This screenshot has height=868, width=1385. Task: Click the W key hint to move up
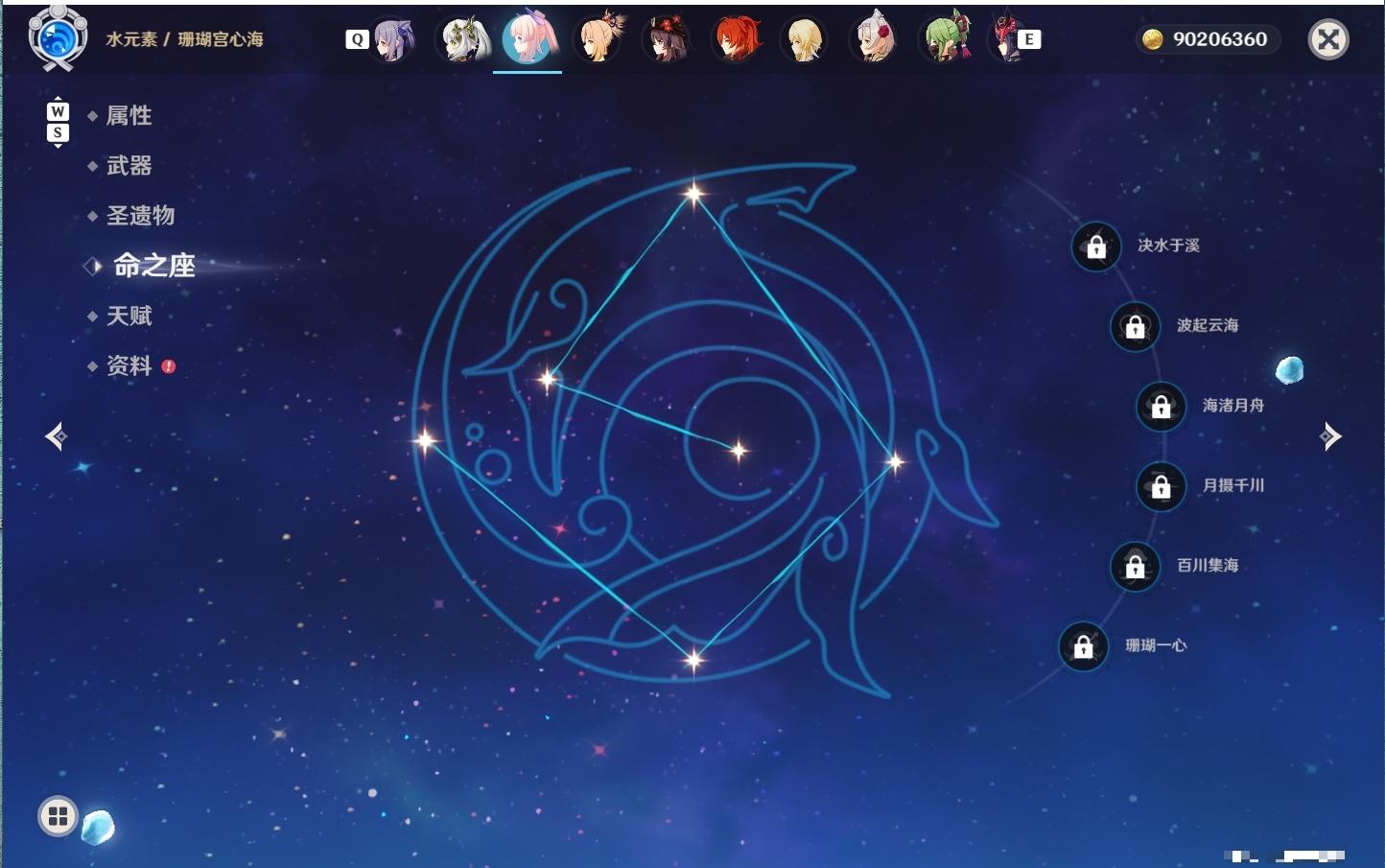[58, 111]
